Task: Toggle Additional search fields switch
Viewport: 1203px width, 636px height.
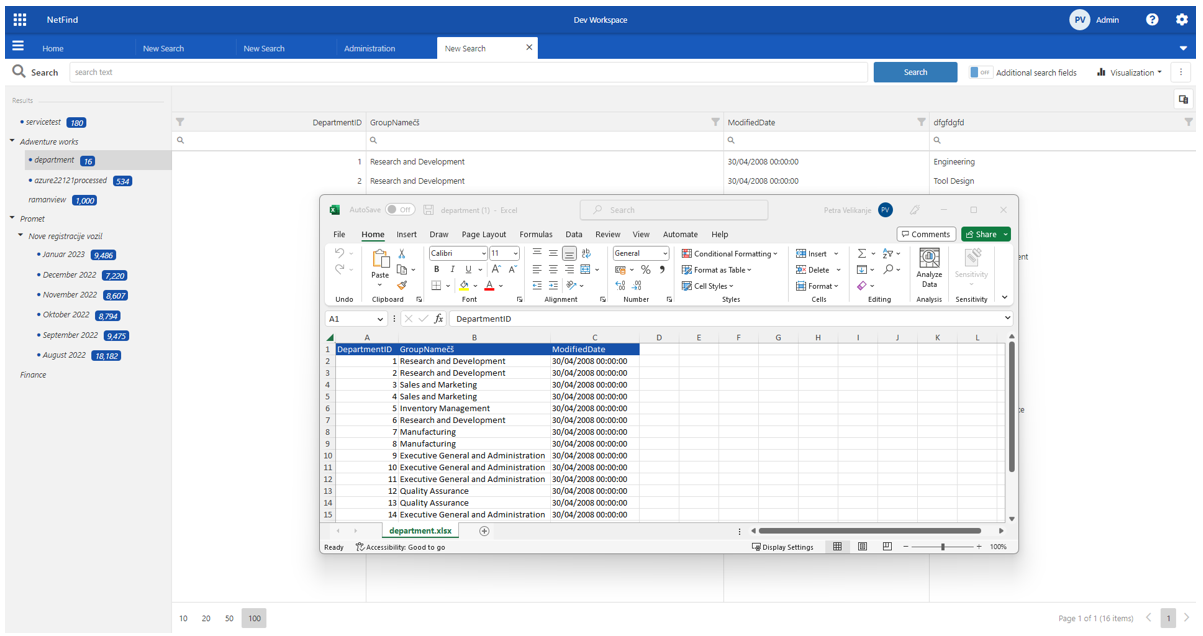Action: [x=980, y=72]
